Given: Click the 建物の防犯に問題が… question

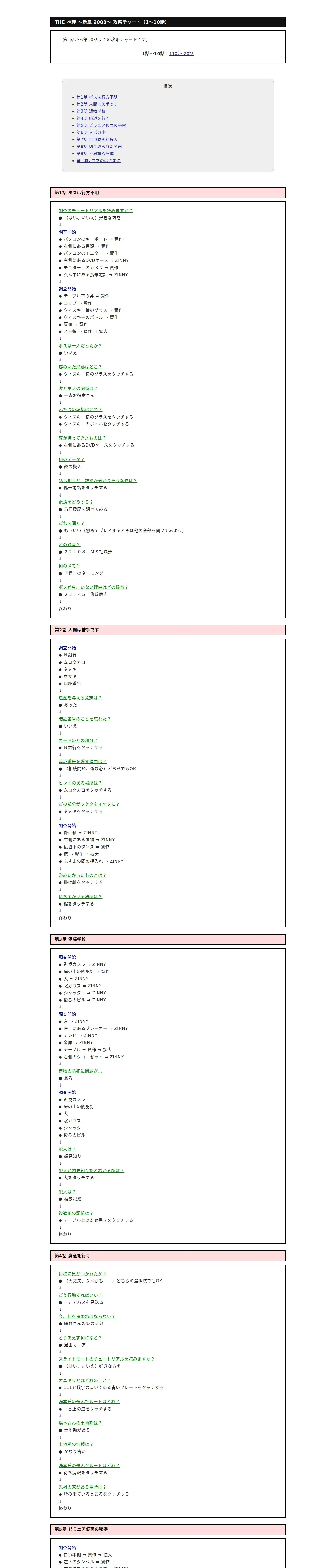Looking at the screenshot, I should pyautogui.click(x=81, y=1071).
